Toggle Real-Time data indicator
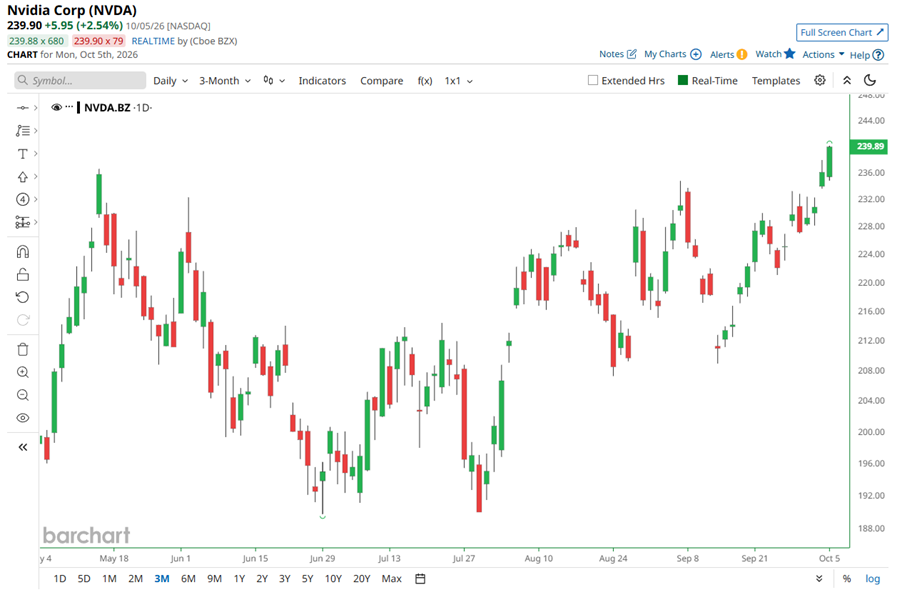This screenshot has width=897, height=590. 708,81
